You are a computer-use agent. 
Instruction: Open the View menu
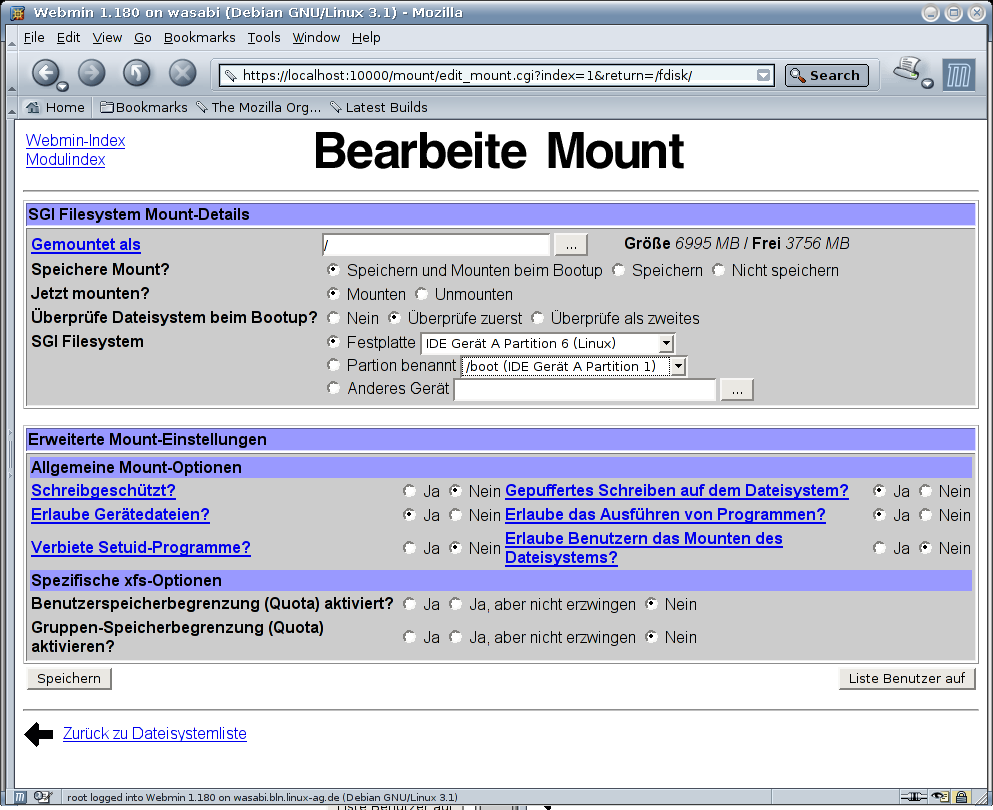pos(107,38)
